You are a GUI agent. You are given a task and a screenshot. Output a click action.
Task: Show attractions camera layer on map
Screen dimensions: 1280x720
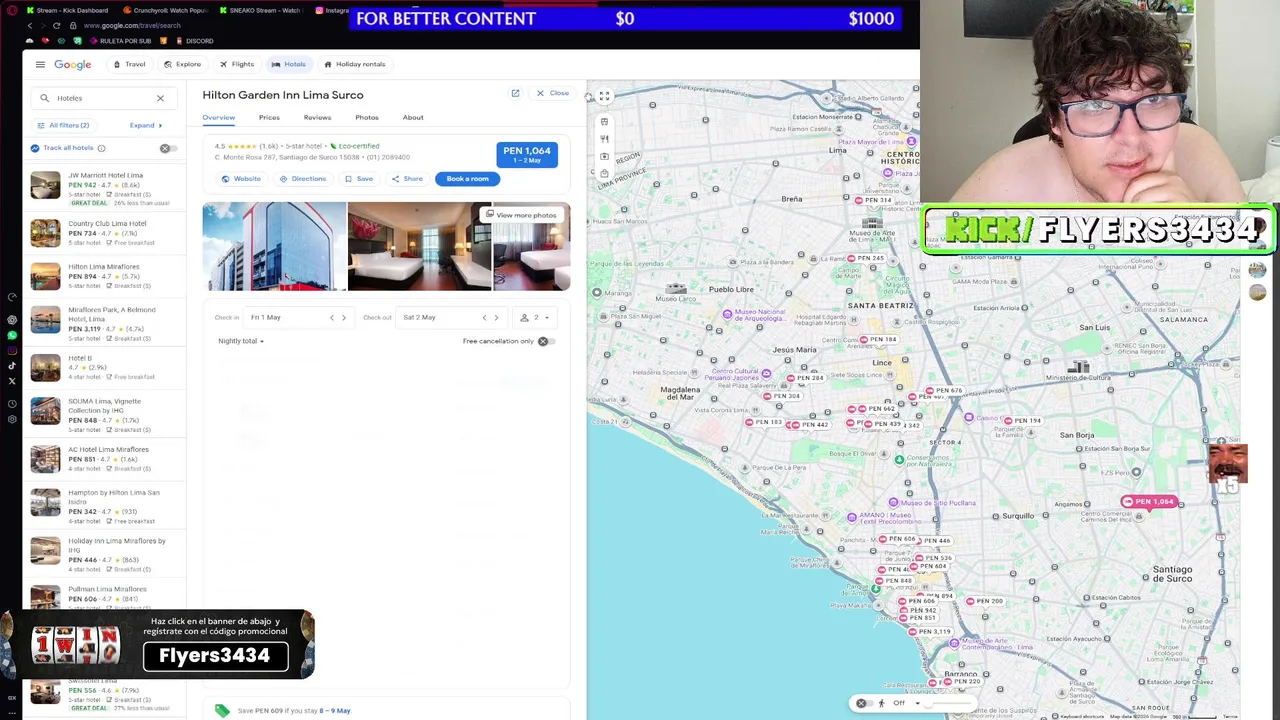coord(604,156)
